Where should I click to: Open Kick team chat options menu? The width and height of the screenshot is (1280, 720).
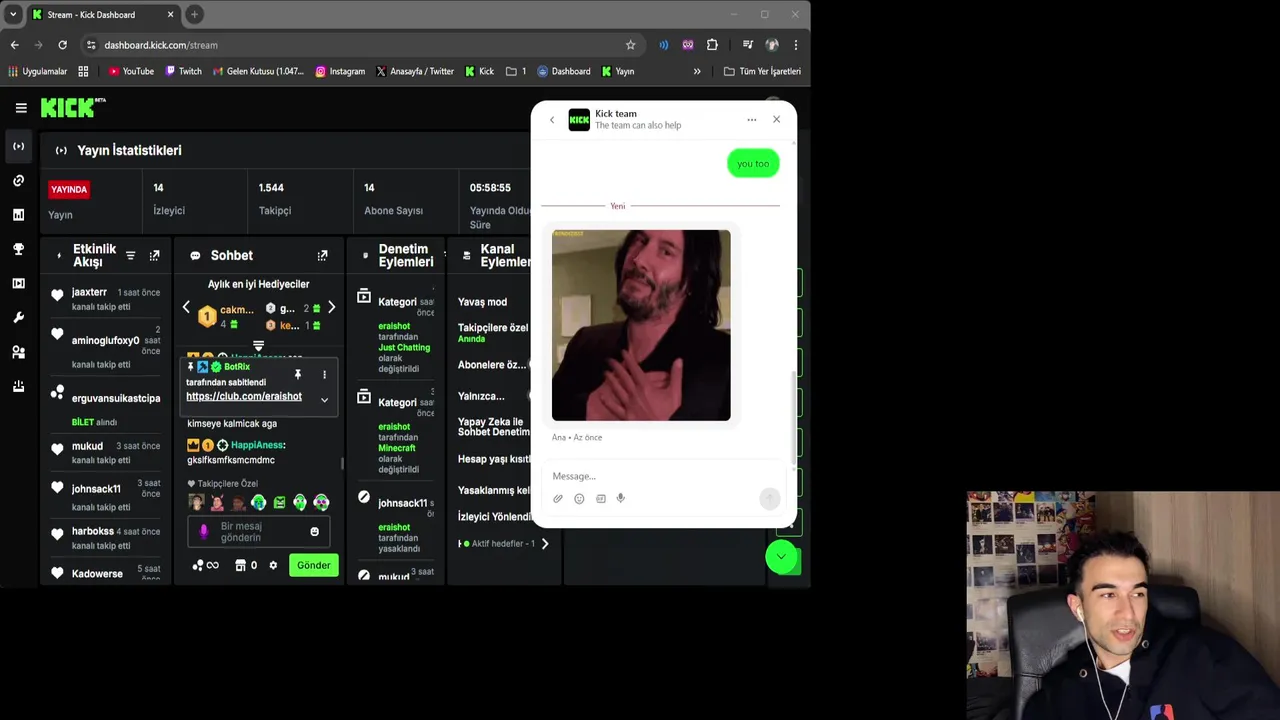pos(751,120)
